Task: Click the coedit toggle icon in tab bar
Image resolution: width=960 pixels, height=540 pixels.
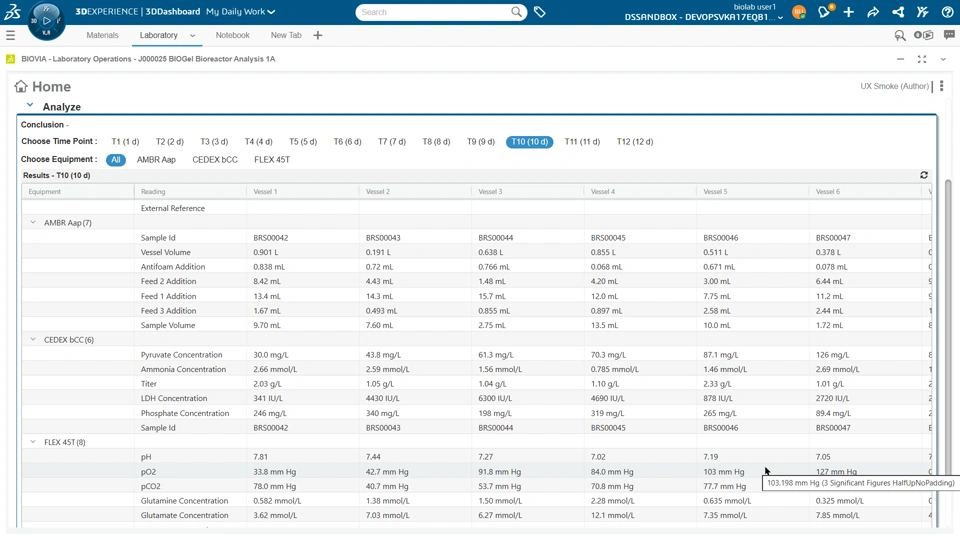Action: 923,36
